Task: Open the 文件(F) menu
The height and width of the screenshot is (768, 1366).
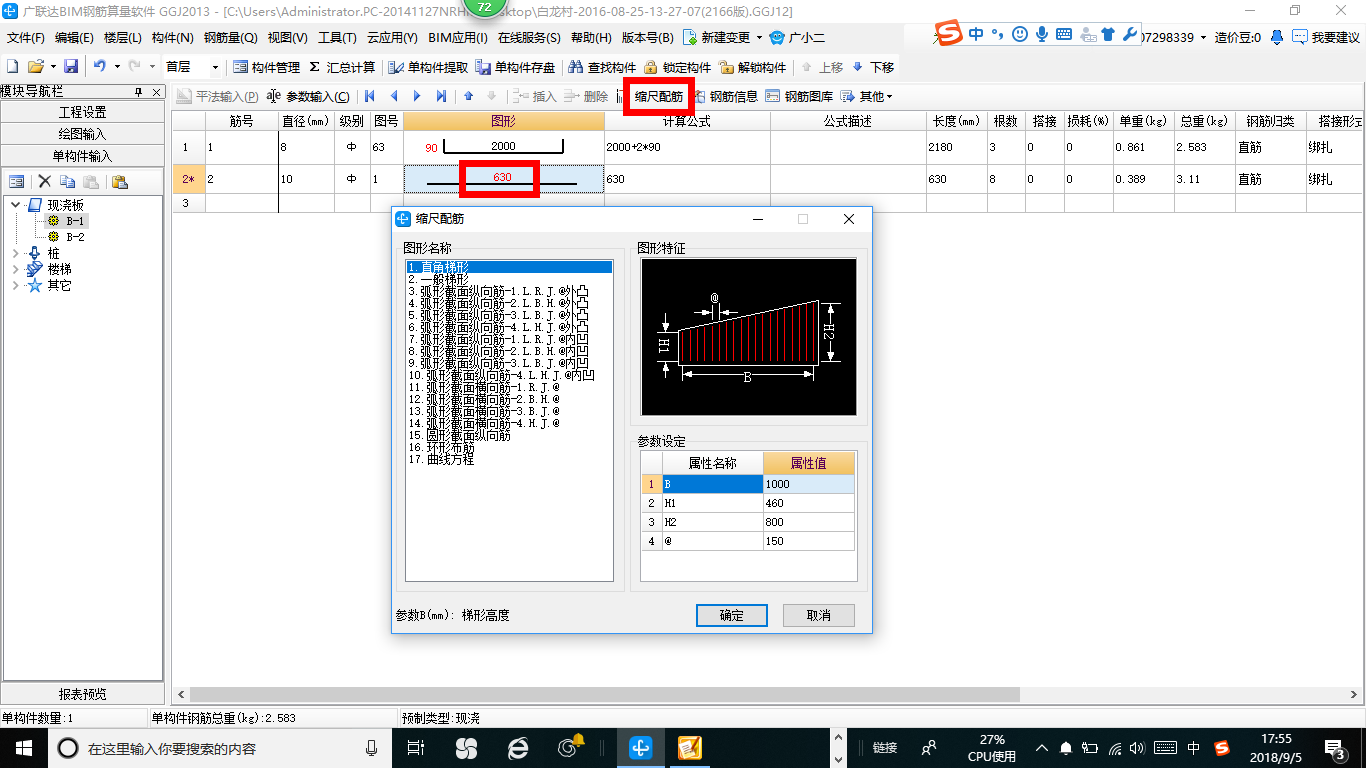Action: 25,38
